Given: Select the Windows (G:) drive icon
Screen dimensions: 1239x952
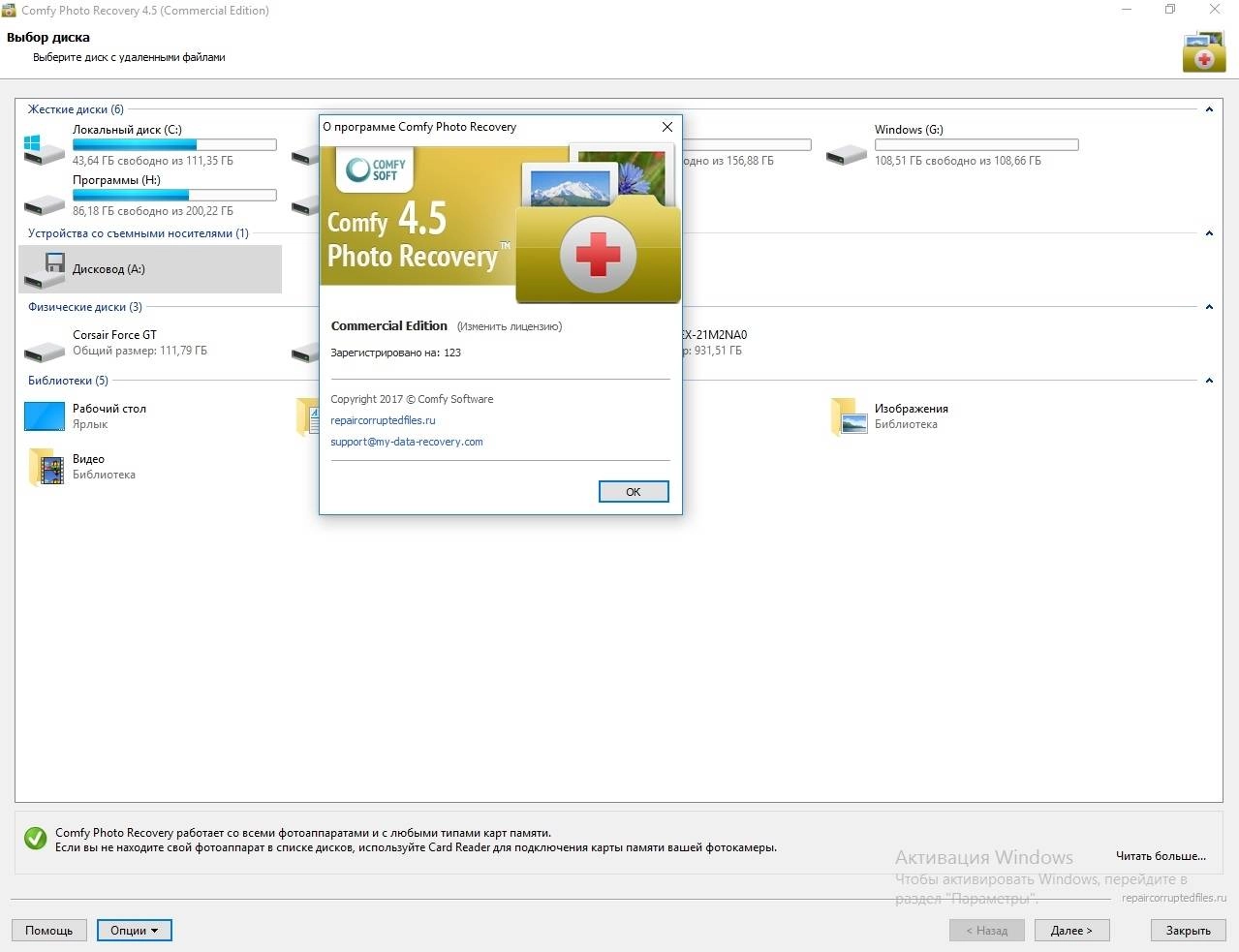Looking at the screenshot, I should [x=847, y=154].
